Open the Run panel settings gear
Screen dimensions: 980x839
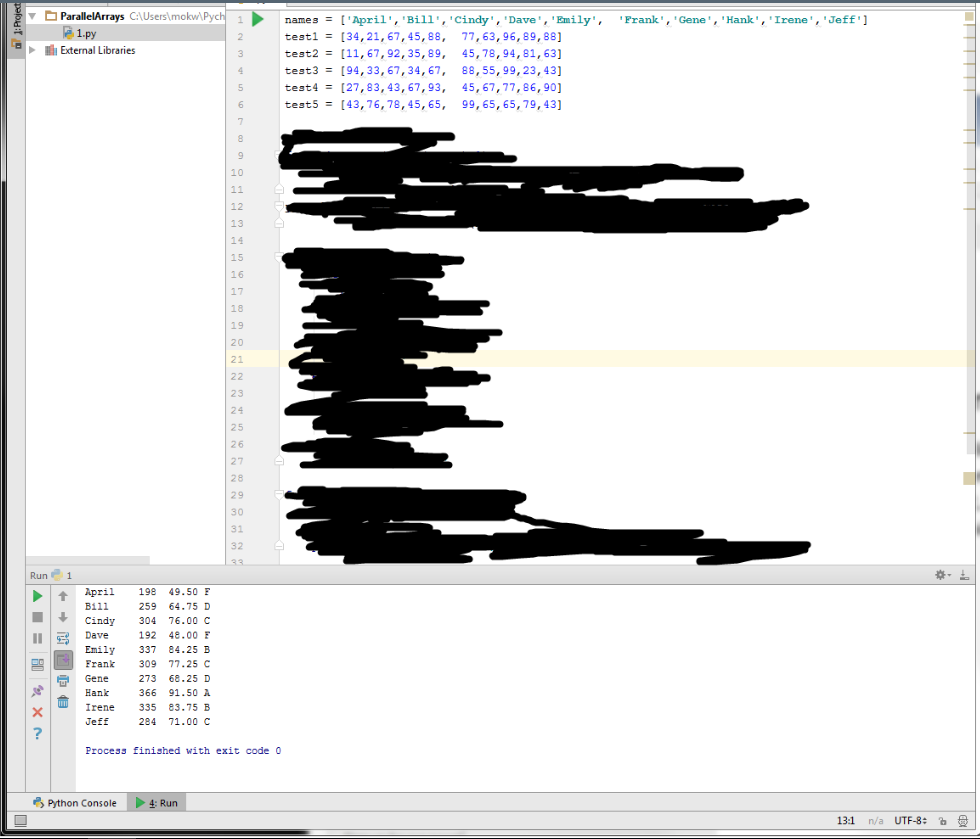pos(940,574)
